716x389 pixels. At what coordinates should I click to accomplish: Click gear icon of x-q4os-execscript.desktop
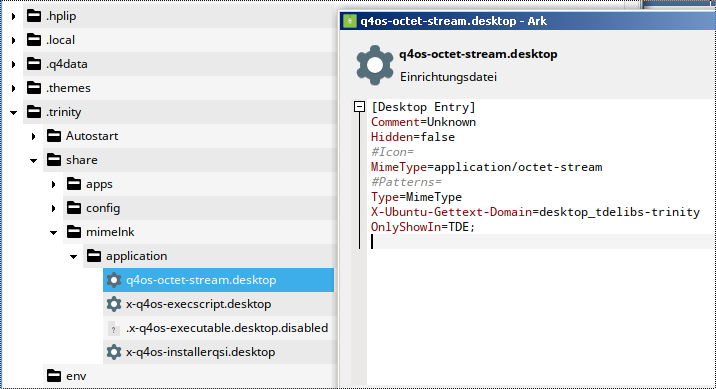pos(114,304)
